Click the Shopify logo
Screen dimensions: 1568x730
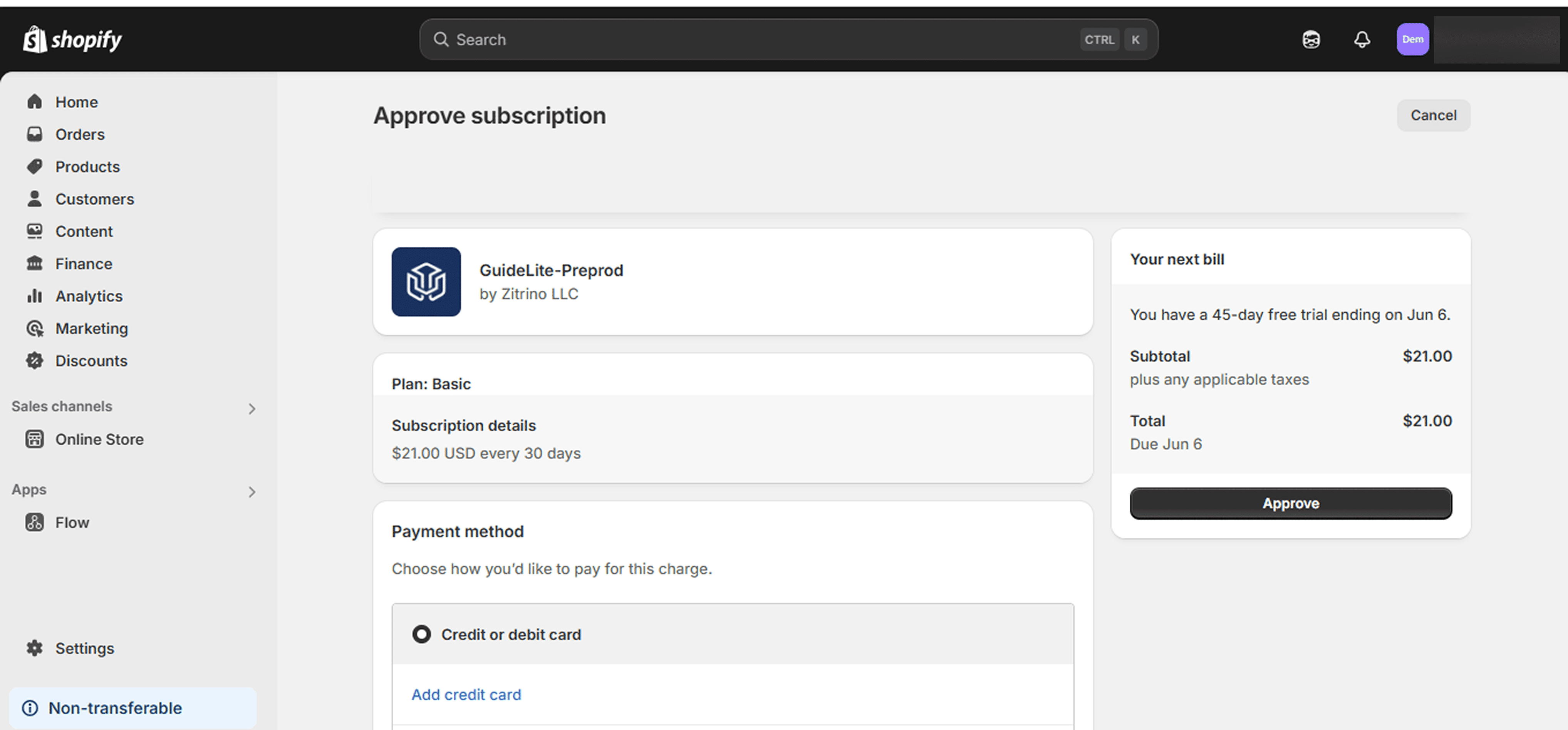[72, 40]
